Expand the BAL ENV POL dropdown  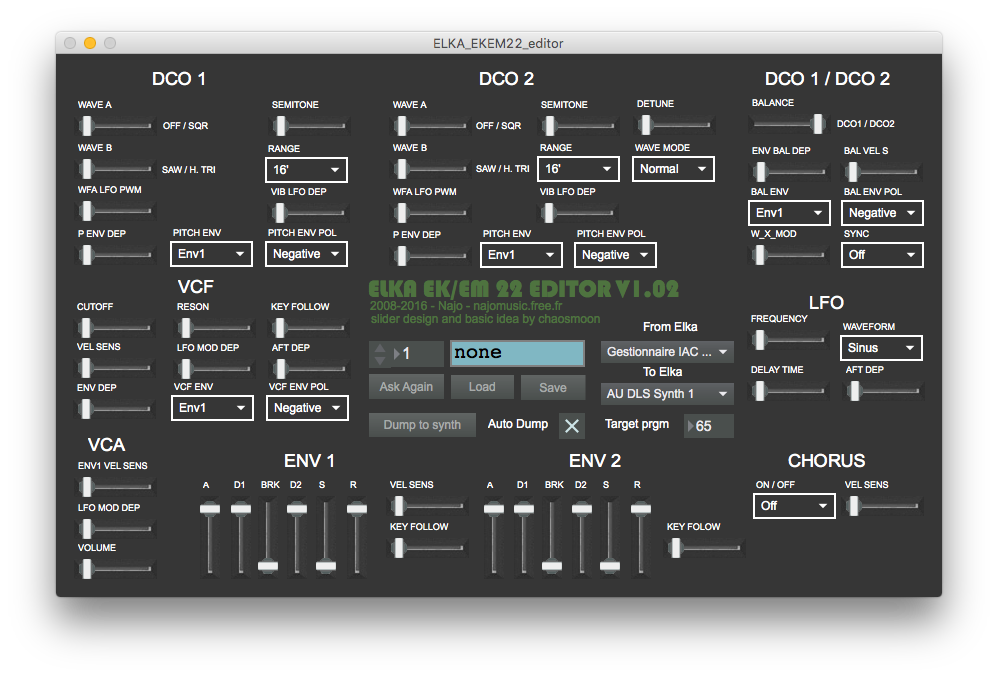pos(882,213)
